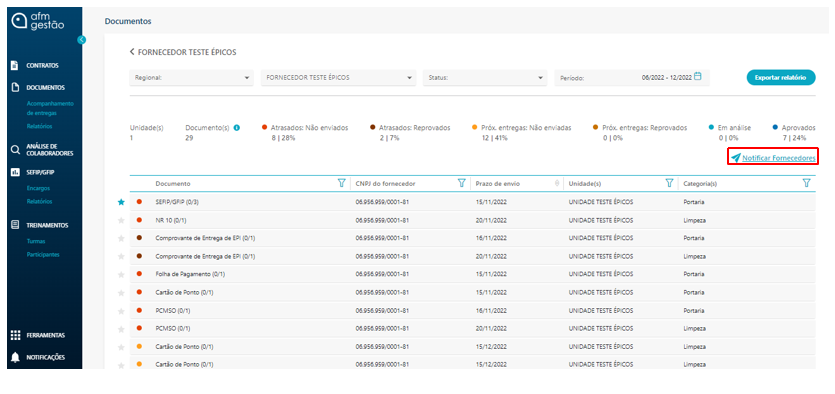Click the Atrasados: Não enviados red dot

click(x=264, y=128)
